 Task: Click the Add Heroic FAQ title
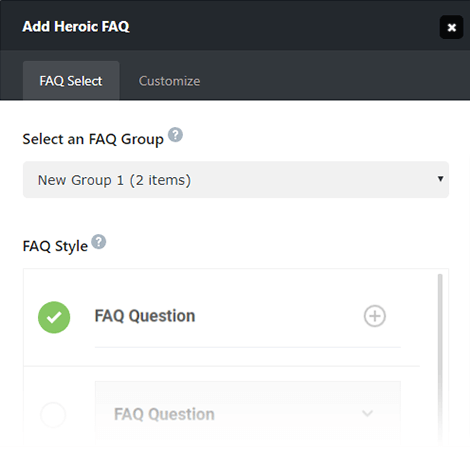tap(76, 27)
